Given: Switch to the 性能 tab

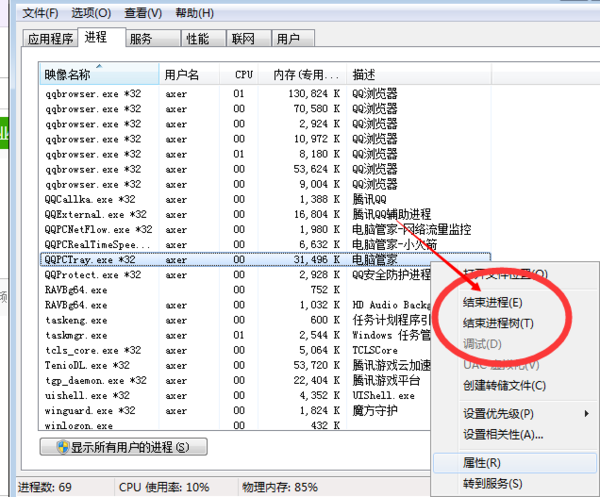Looking at the screenshot, I should 203,38.
